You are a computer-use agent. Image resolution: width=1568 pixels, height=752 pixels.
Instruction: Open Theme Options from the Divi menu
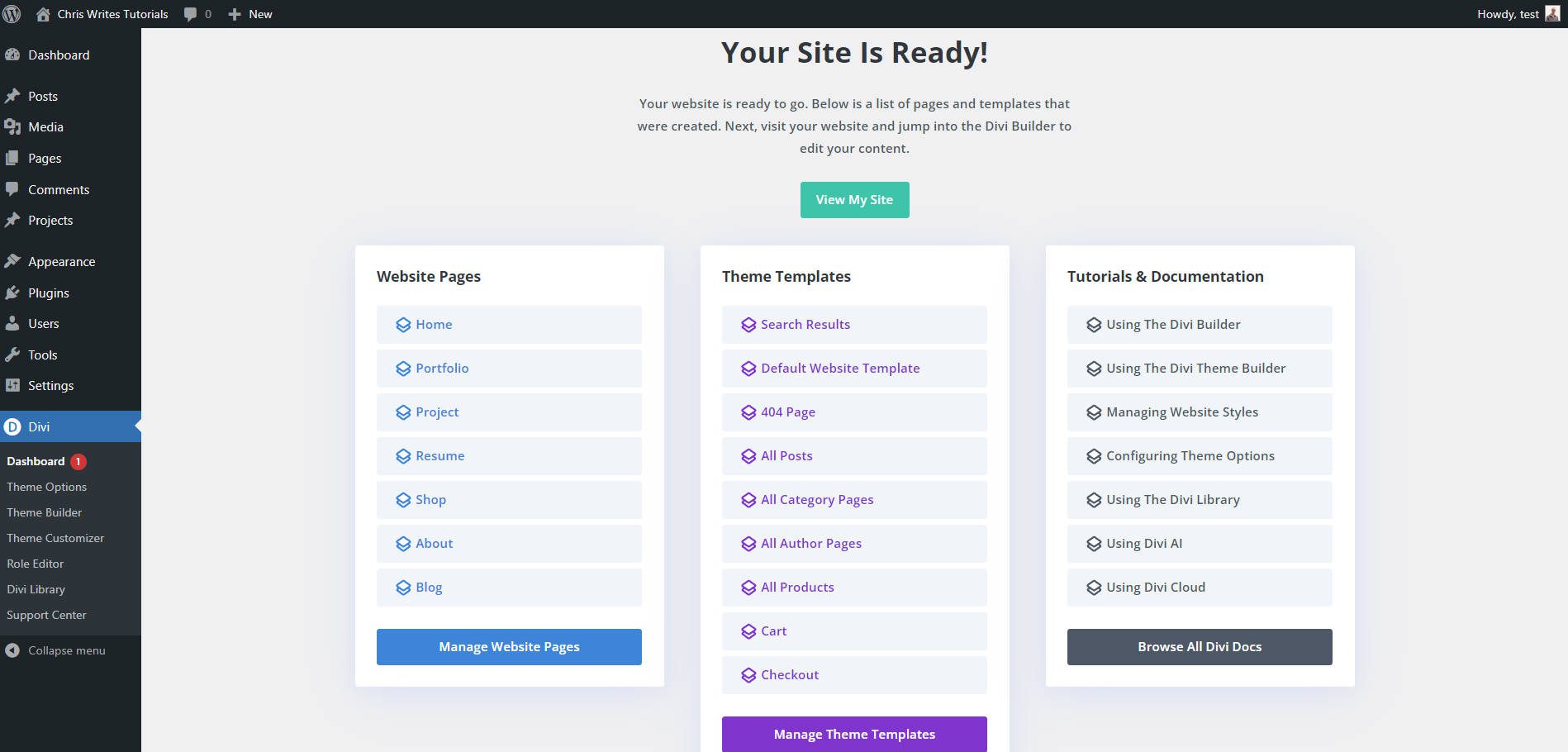[46, 487]
